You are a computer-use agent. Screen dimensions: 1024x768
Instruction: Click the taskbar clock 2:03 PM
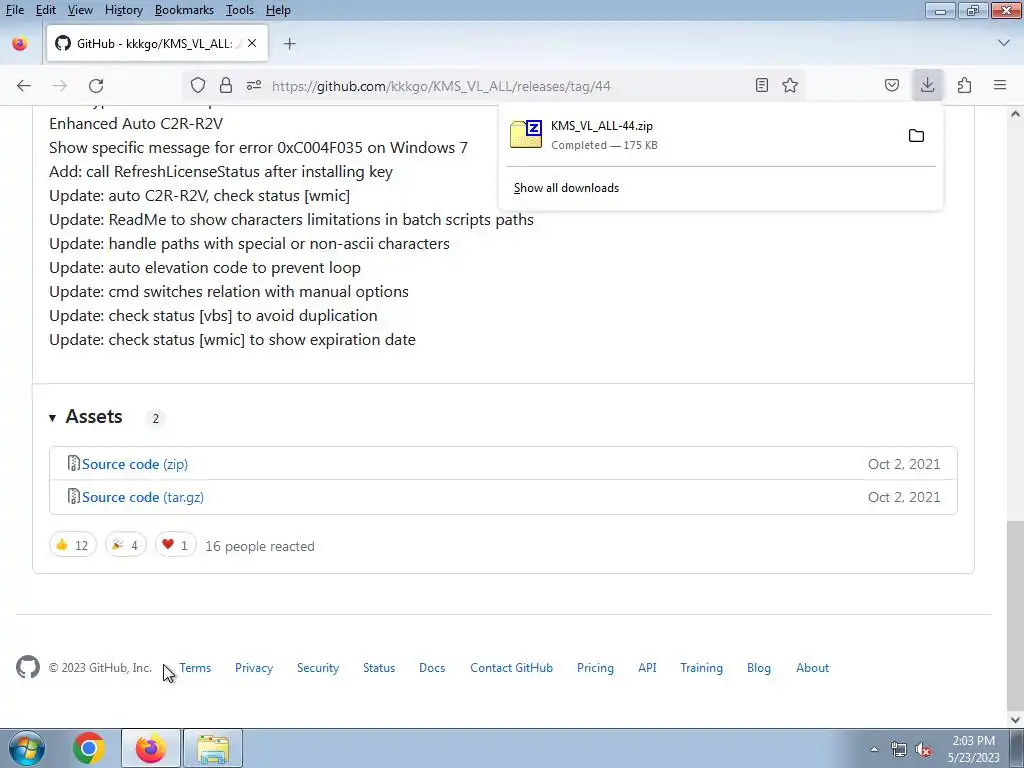[x=973, y=749]
